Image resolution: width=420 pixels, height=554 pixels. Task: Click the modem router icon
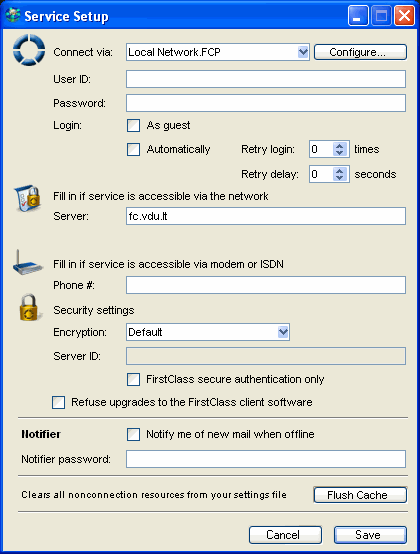click(28, 263)
